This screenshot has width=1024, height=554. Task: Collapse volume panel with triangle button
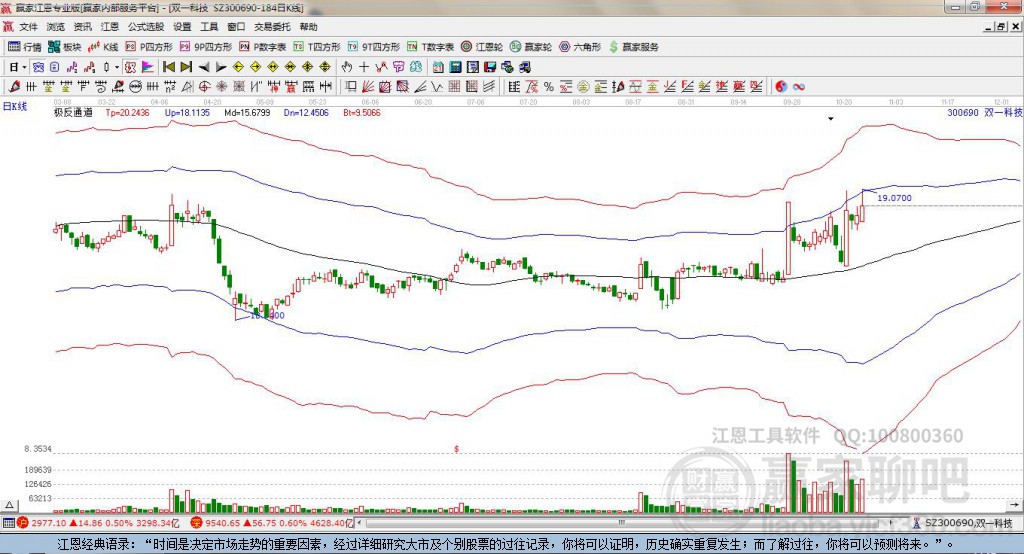pos(9,504)
